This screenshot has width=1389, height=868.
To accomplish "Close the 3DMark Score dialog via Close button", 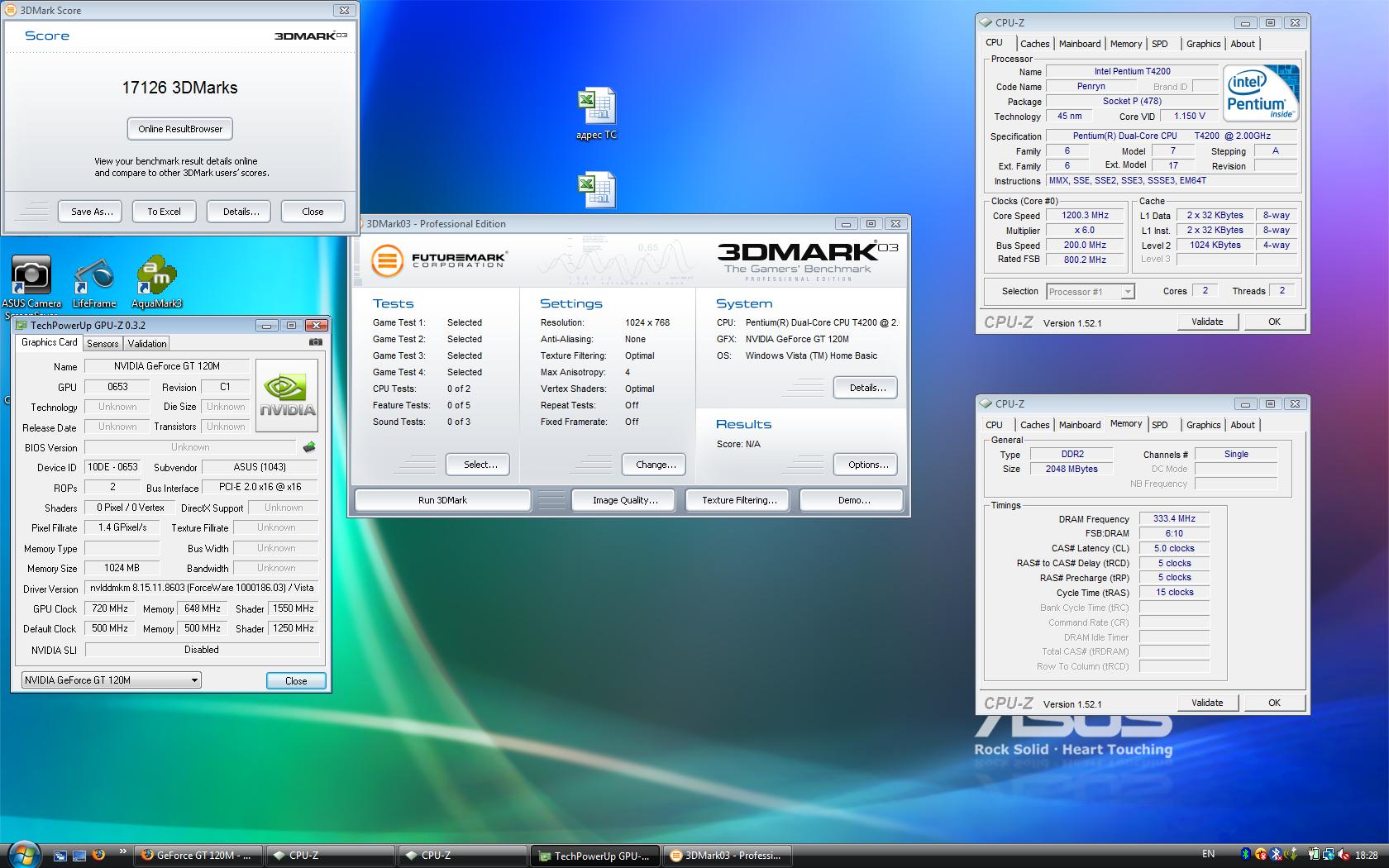I will 313,212.
